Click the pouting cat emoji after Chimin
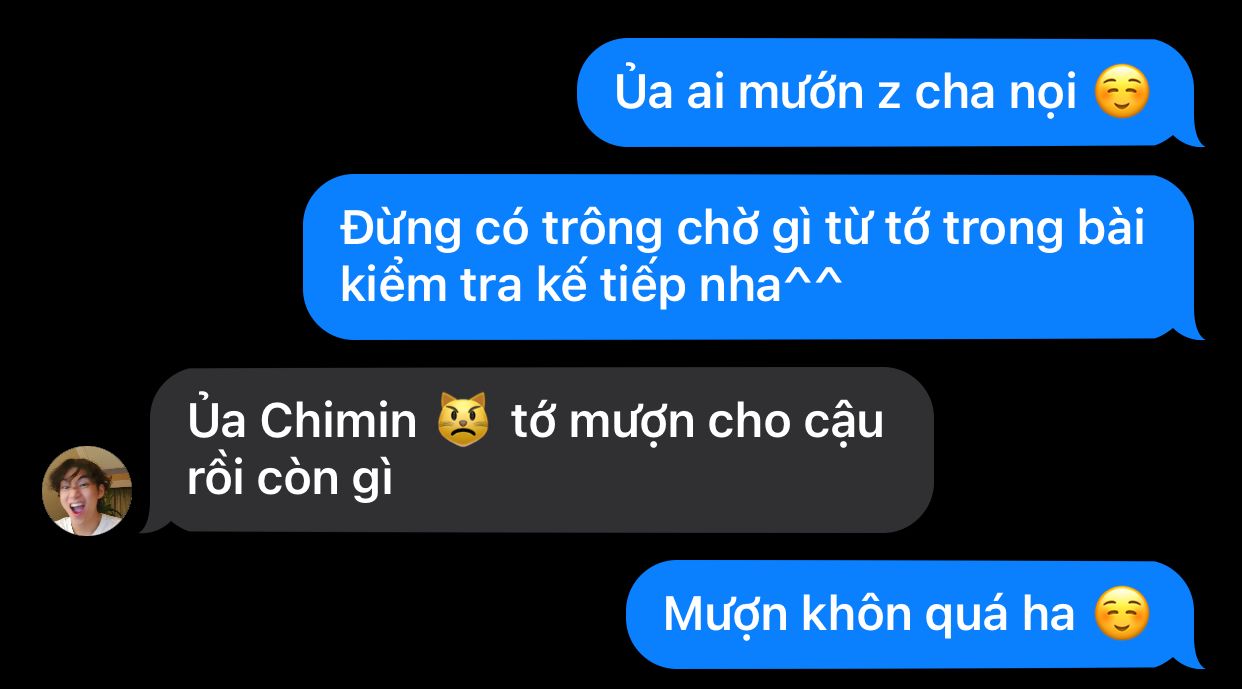Image resolution: width=1242 pixels, height=689 pixels. click(x=463, y=421)
